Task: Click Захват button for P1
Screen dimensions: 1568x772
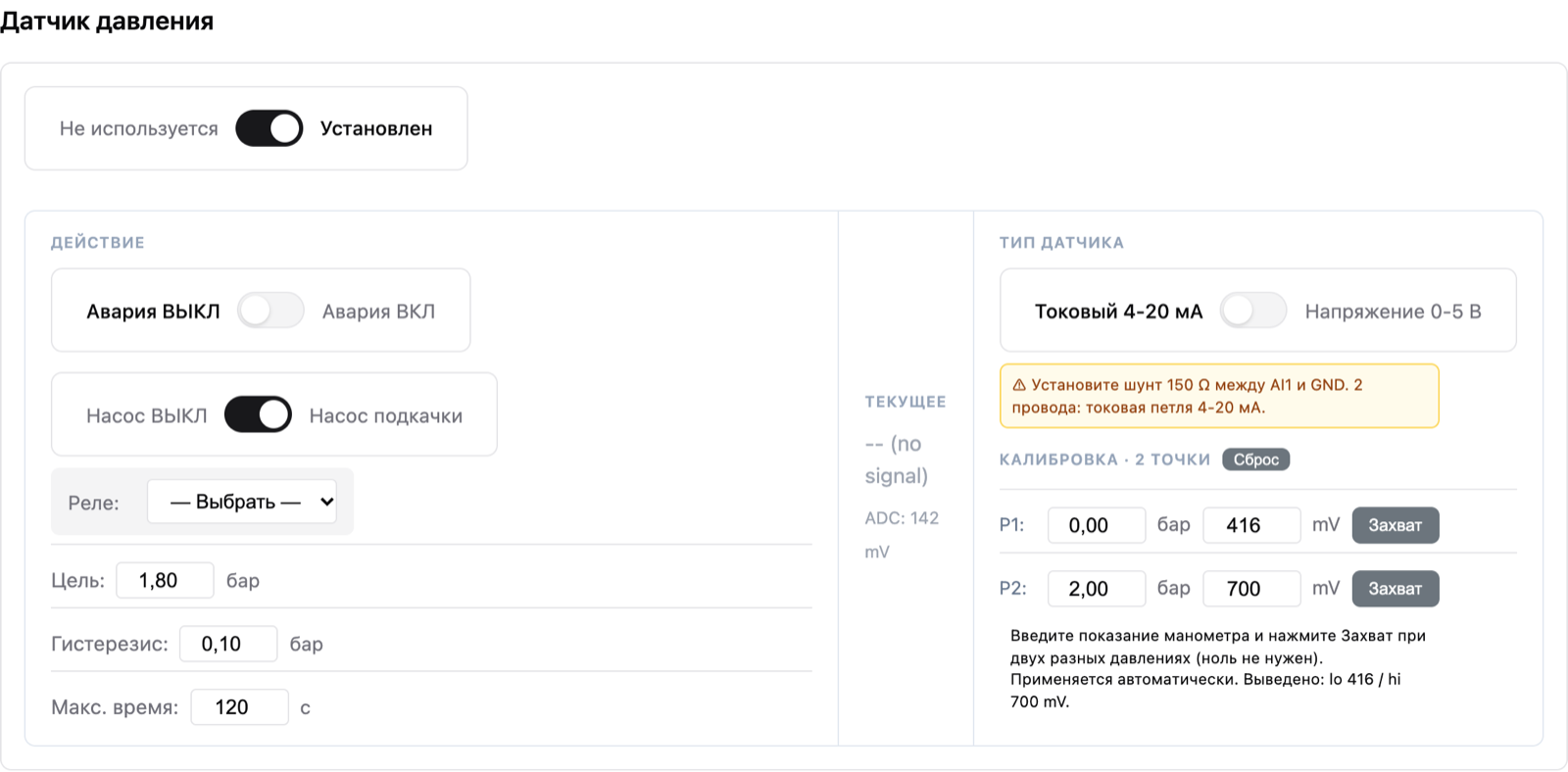Action: click(x=1396, y=525)
